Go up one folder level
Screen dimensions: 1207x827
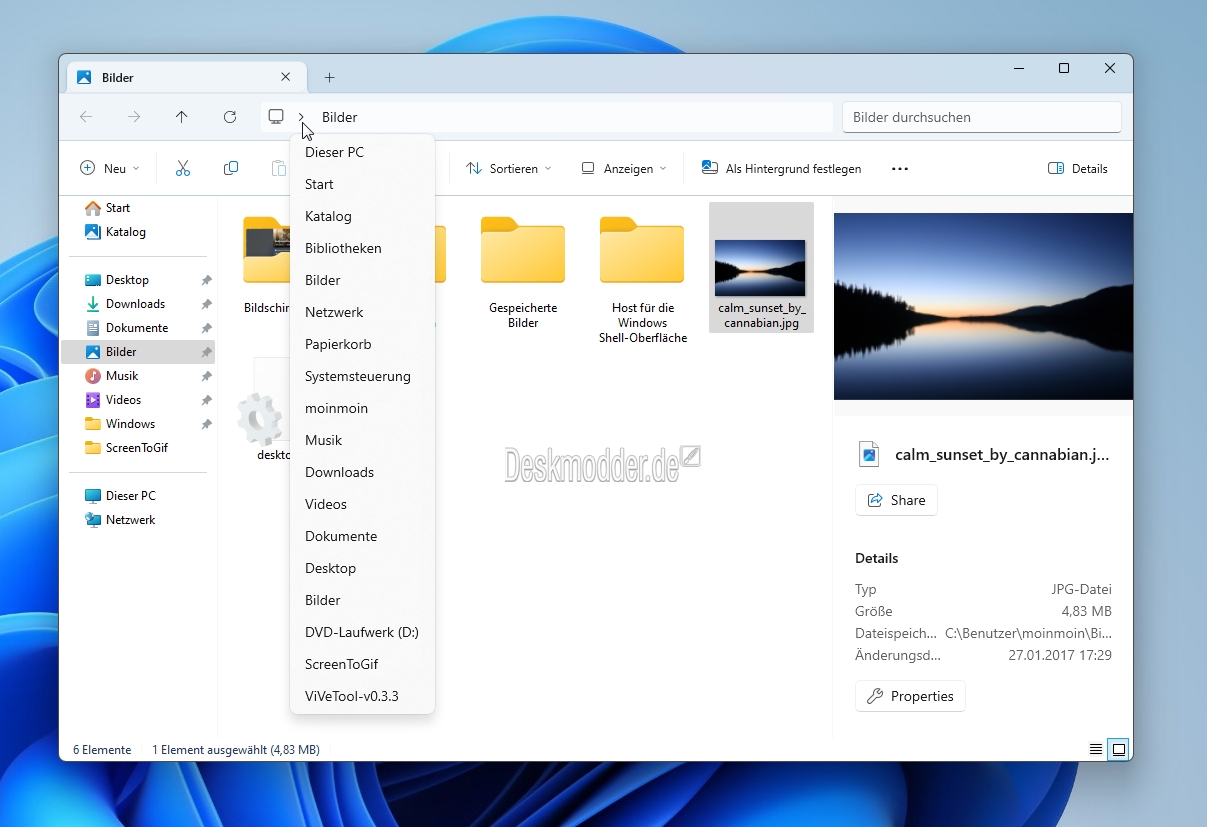181,117
